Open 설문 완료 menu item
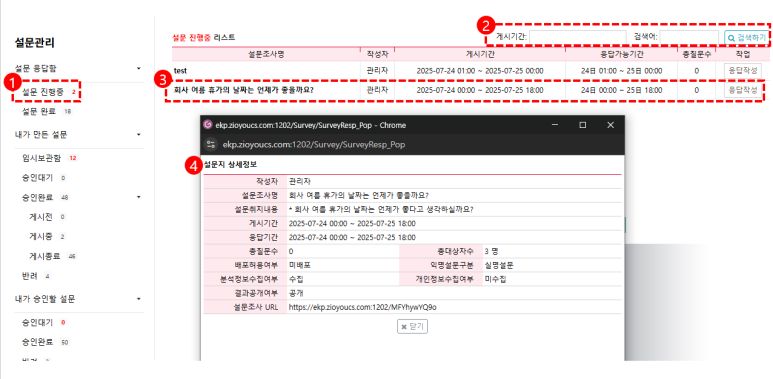This screenshot has height=379, width=773. tap(39, 111)
